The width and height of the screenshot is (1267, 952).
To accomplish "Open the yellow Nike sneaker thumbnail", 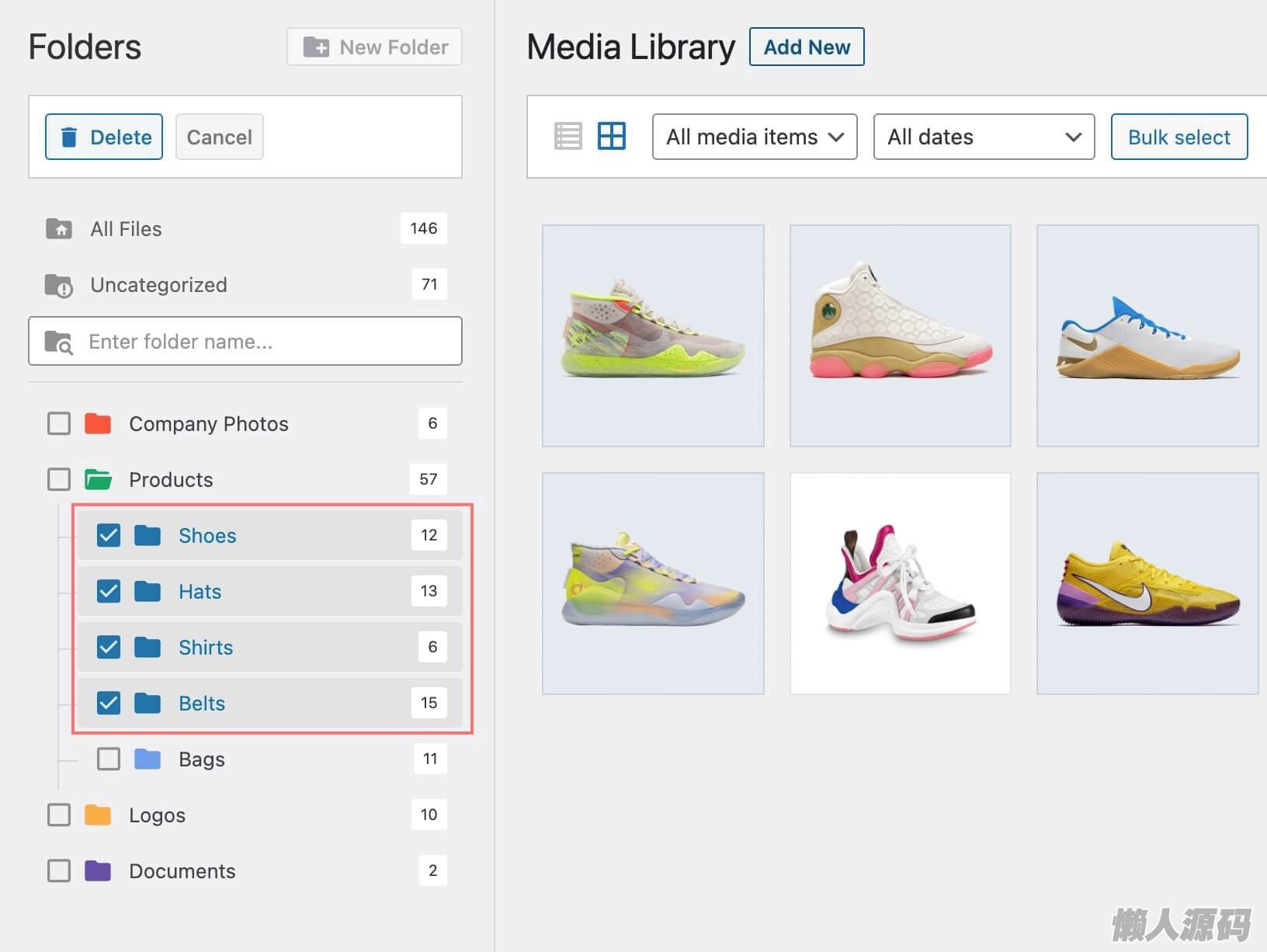I will tap(1147, 584).
